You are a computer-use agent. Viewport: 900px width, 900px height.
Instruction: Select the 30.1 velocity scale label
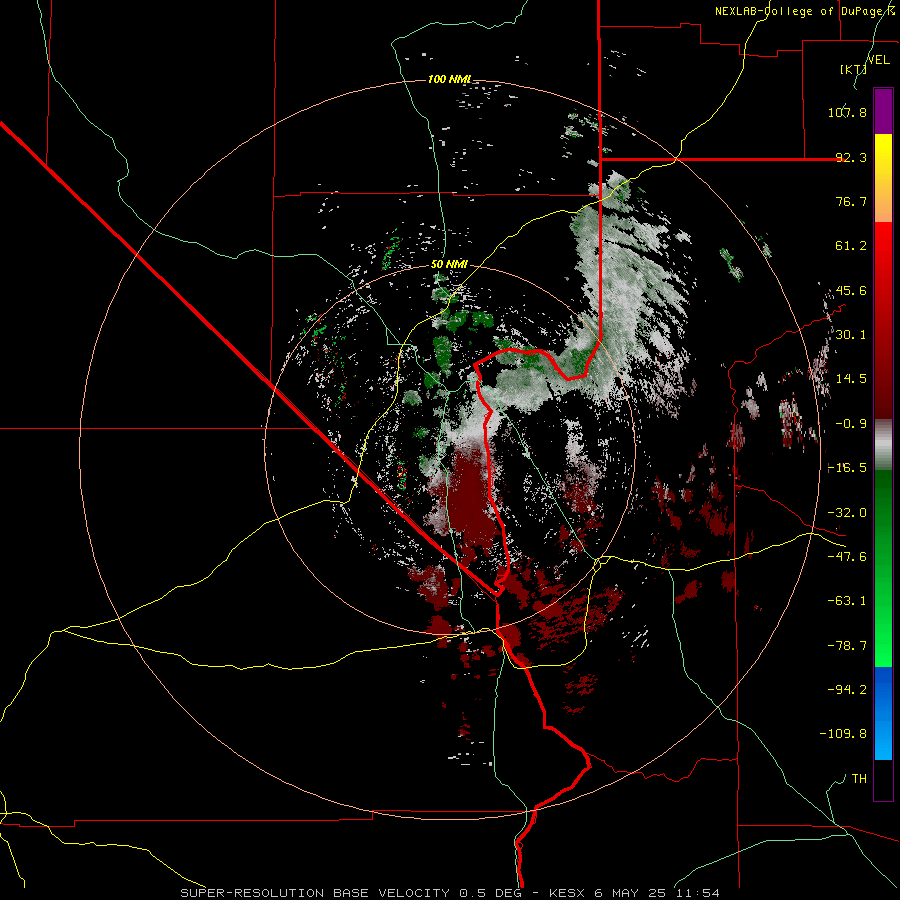pos(851,335)
